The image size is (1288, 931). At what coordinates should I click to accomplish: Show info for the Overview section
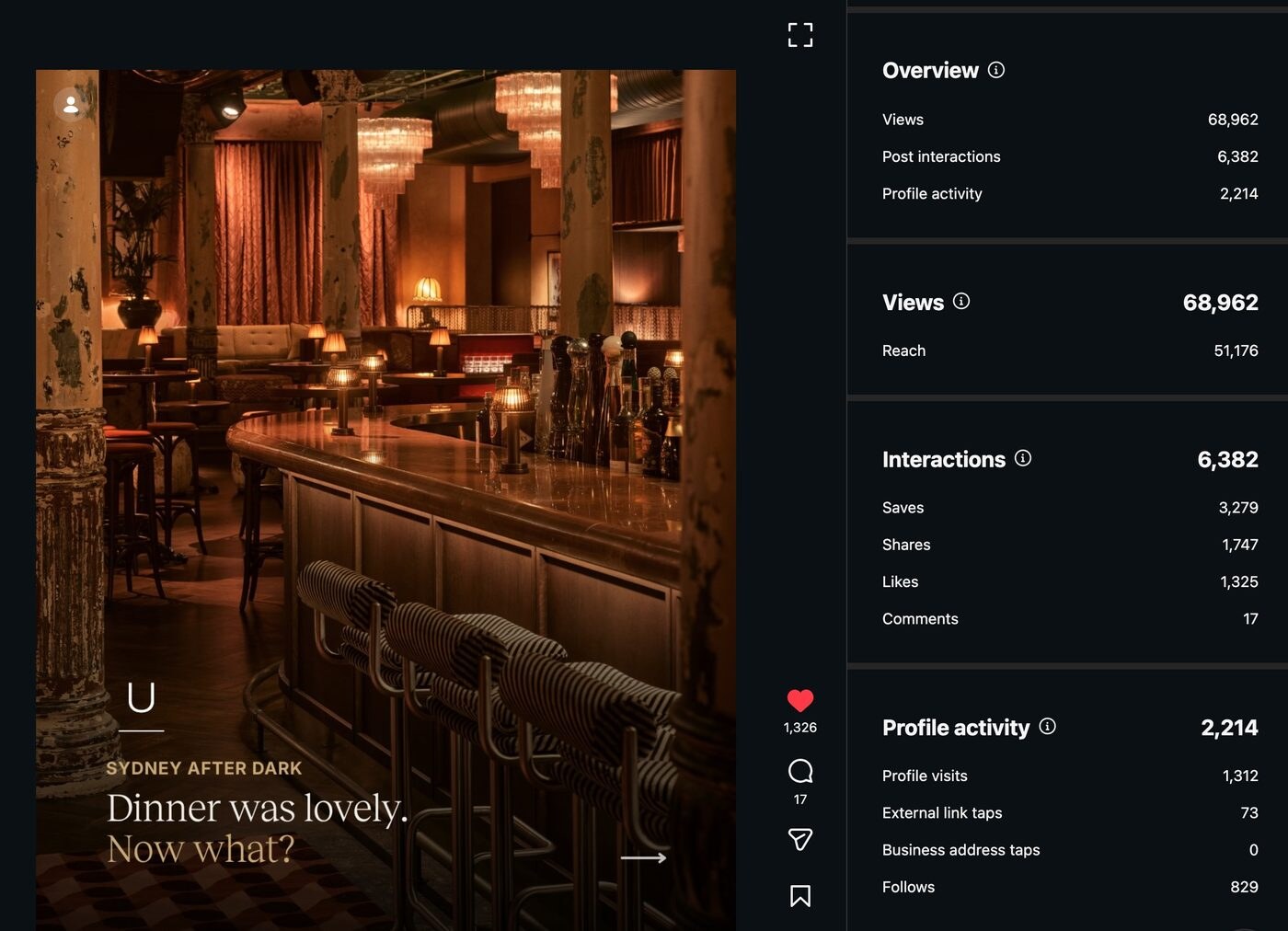click(x=996, y=70)
